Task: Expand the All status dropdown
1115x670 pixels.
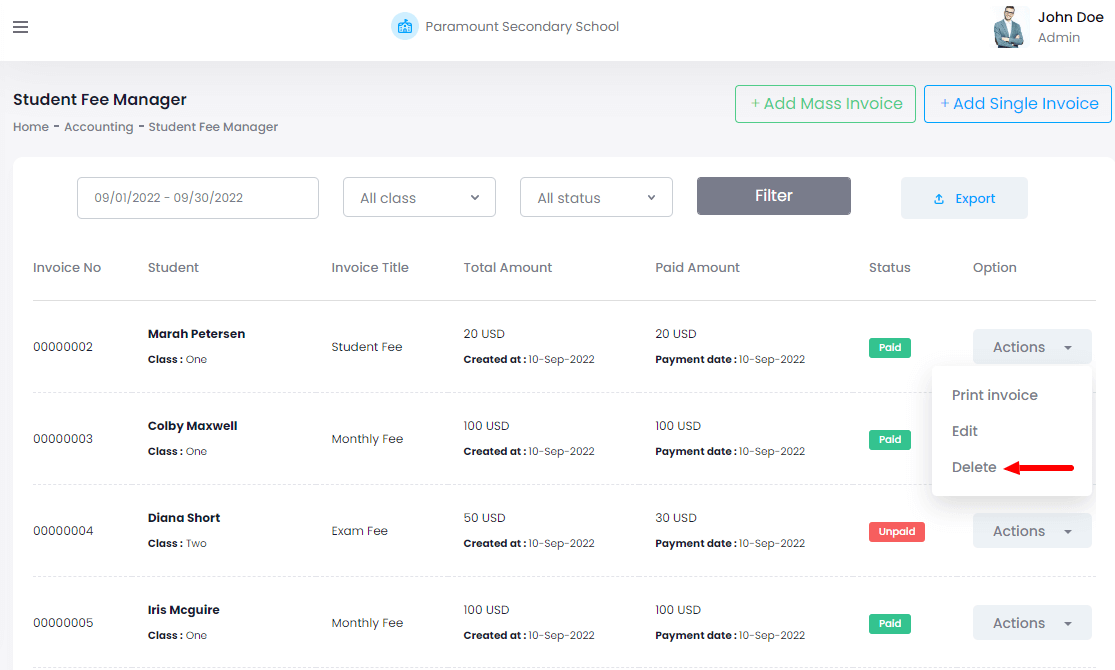Action: pyautogui.click(x=596, y=198)
